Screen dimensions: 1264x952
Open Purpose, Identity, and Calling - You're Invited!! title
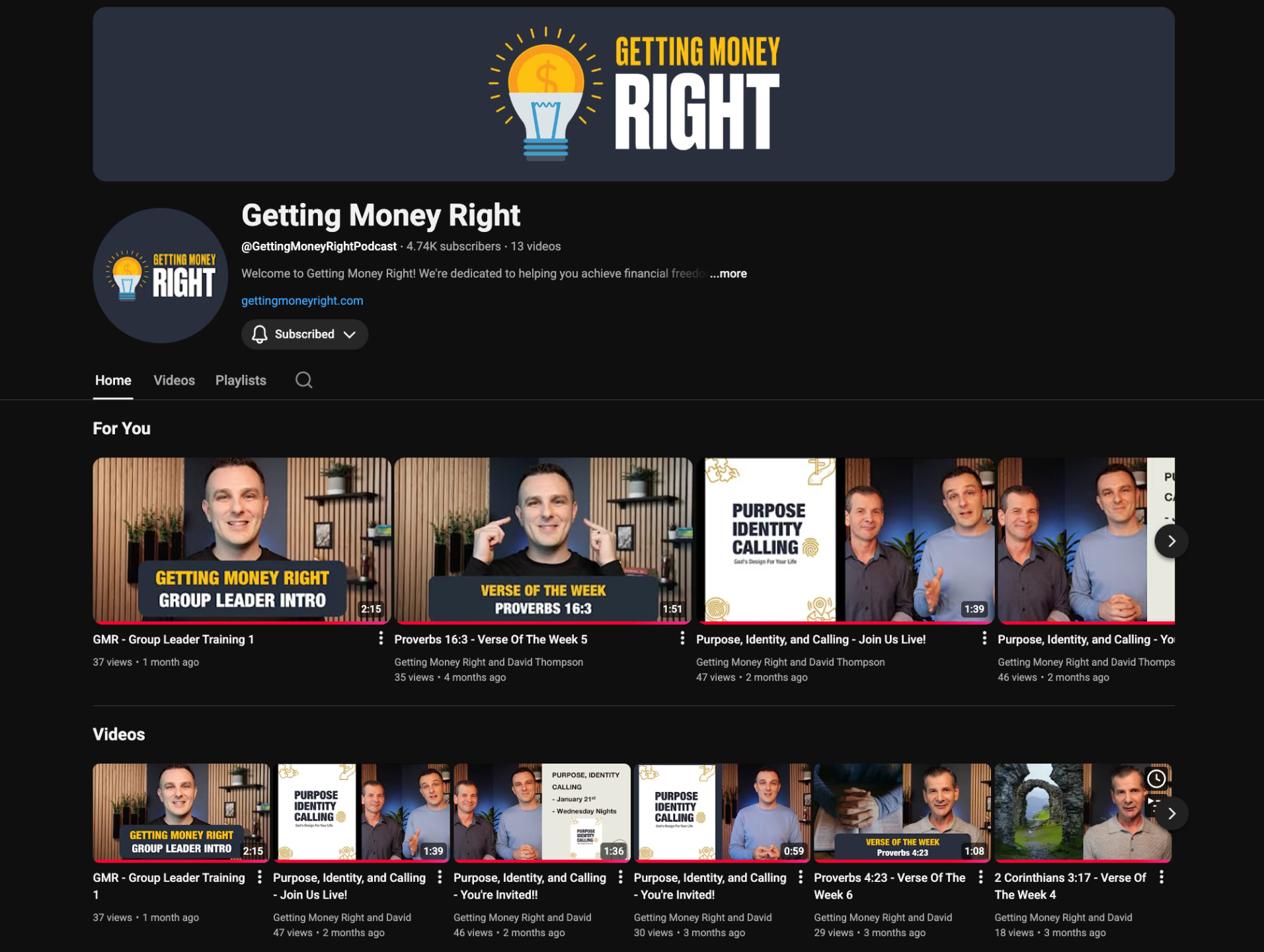(x=530, y=886)
